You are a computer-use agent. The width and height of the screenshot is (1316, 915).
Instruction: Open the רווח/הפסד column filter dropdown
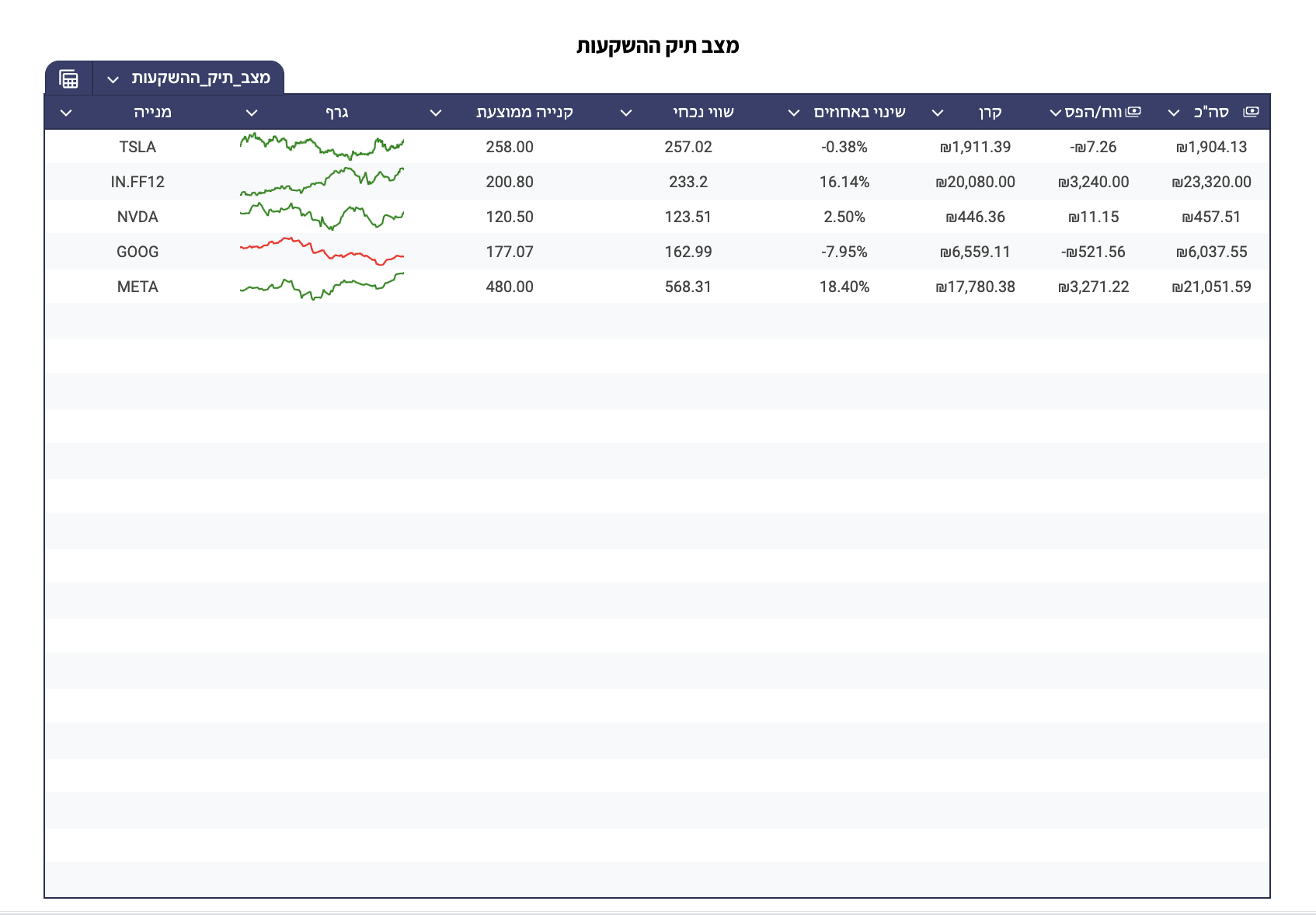(x=1056, y=113)
